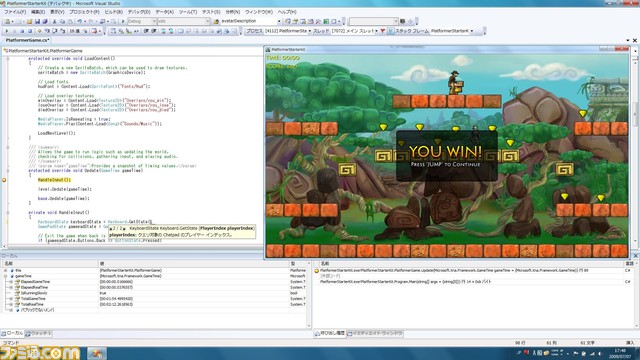
Task: Switch to the ウォッチ 1 tab
Action: pyautogui.click(x=39, y=333)
